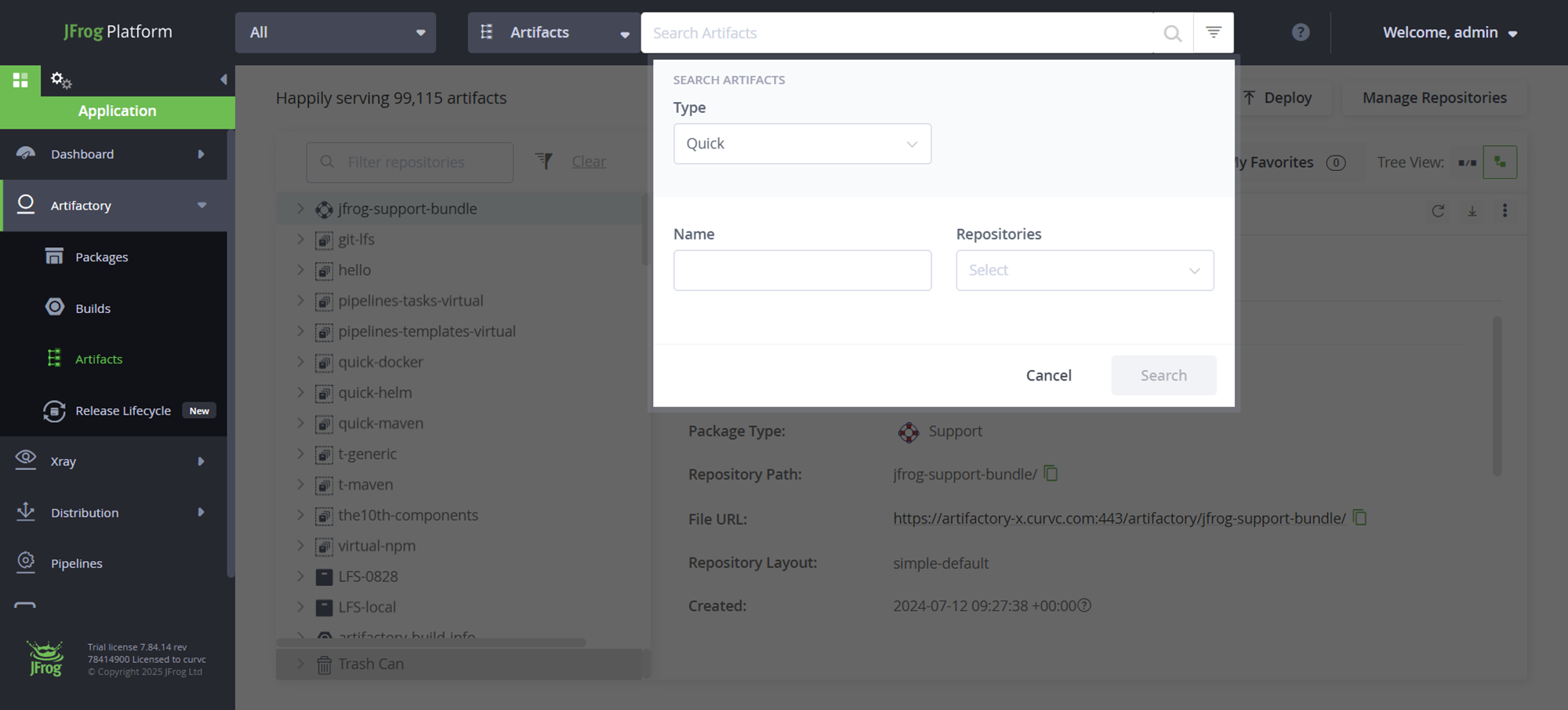Copy the File URL value
The width and height of the screenshot is (1568, 710).
pyautogui.click(x=1360, y=518)
